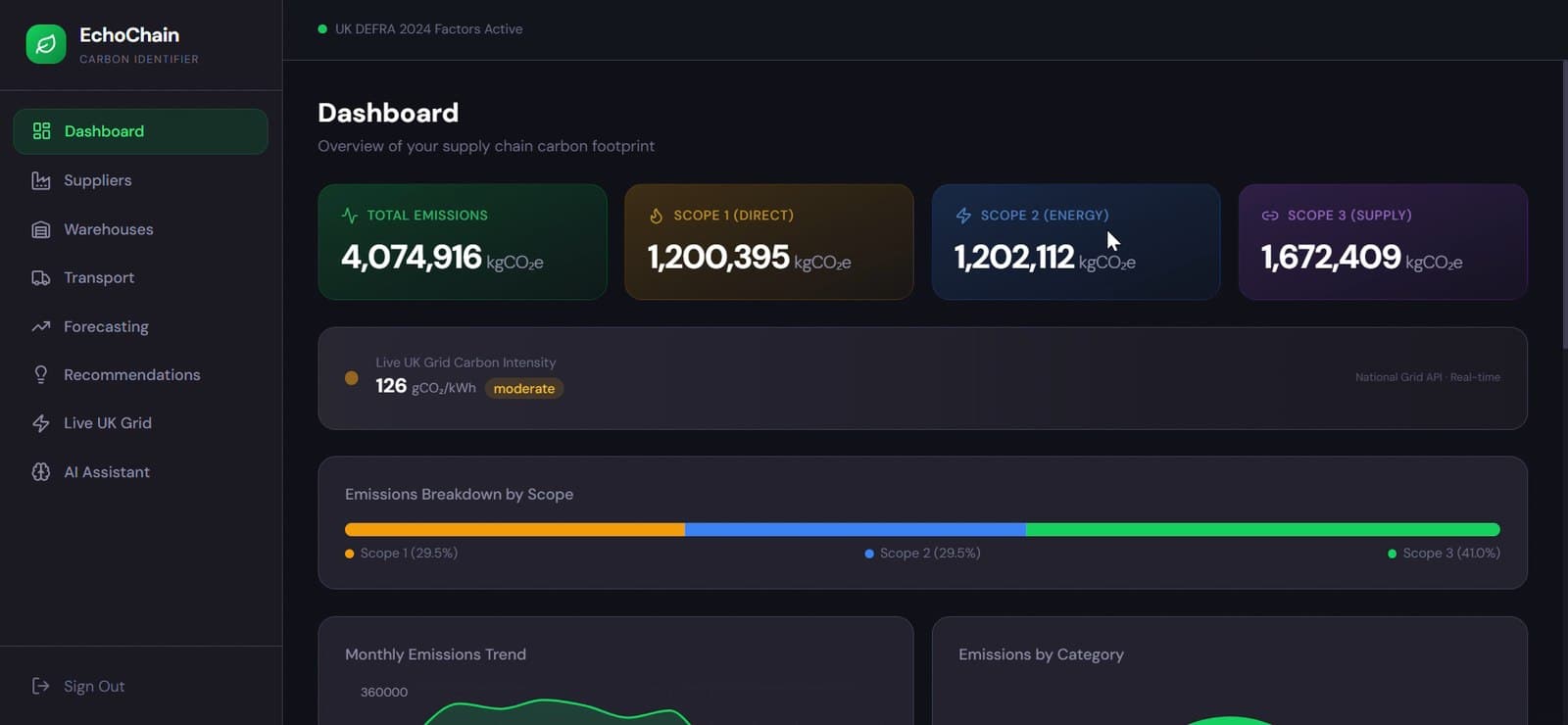
Task: Click the 1,672,409 Scope 3 value
Action: (x=1331, y=258)
